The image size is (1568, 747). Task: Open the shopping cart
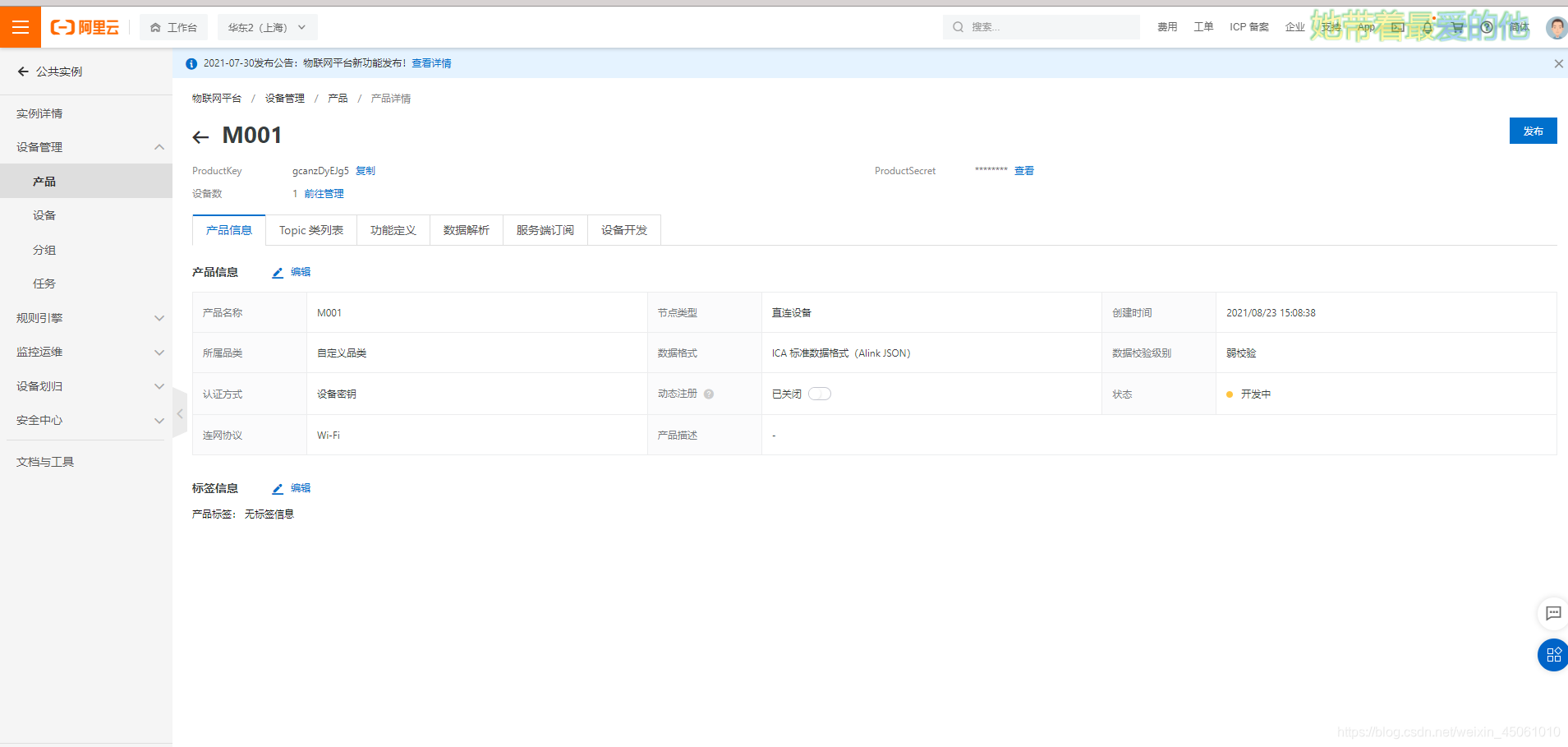1455,26
